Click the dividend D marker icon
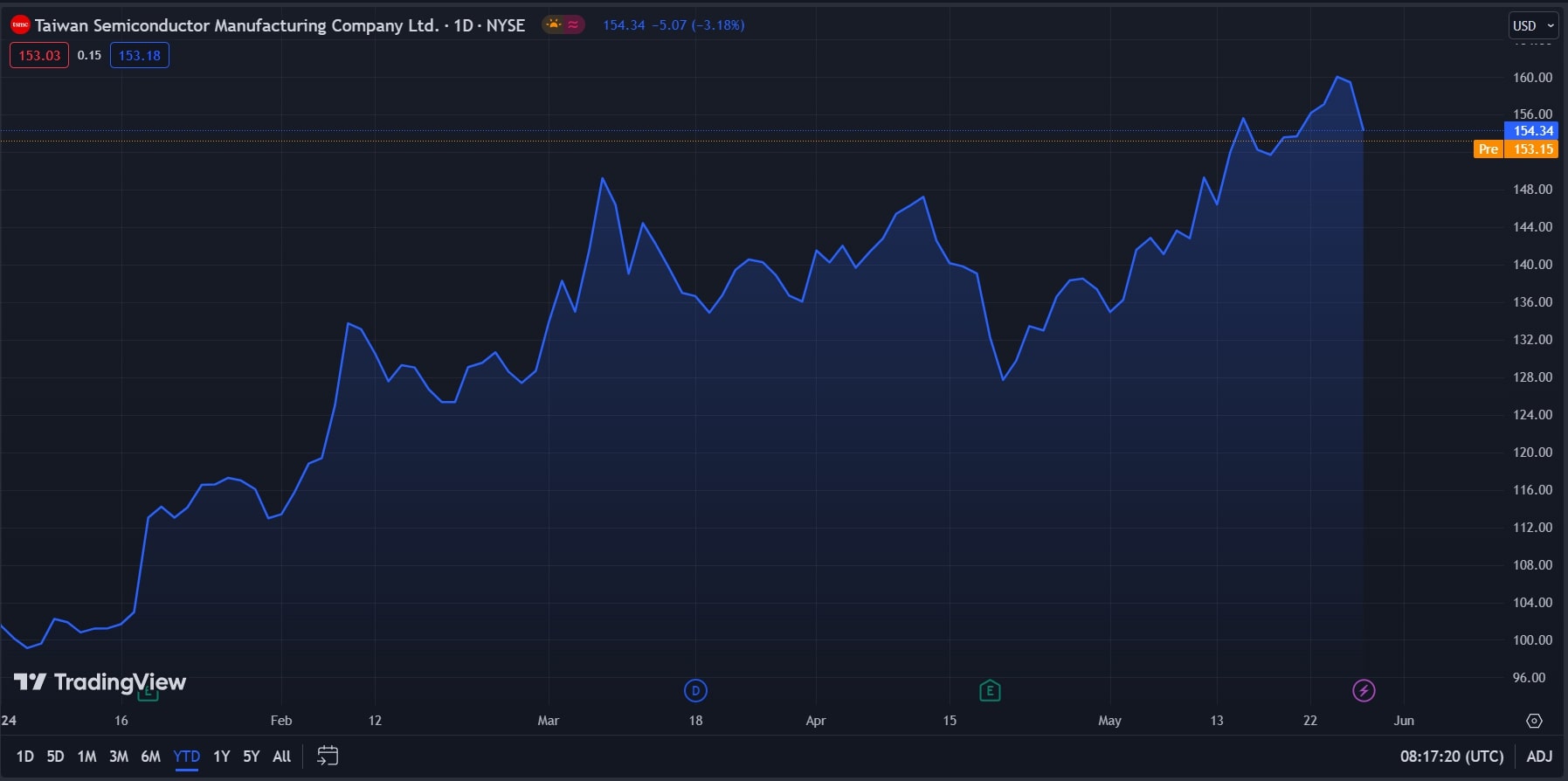The image size is (1568, 781). (695, 691)
